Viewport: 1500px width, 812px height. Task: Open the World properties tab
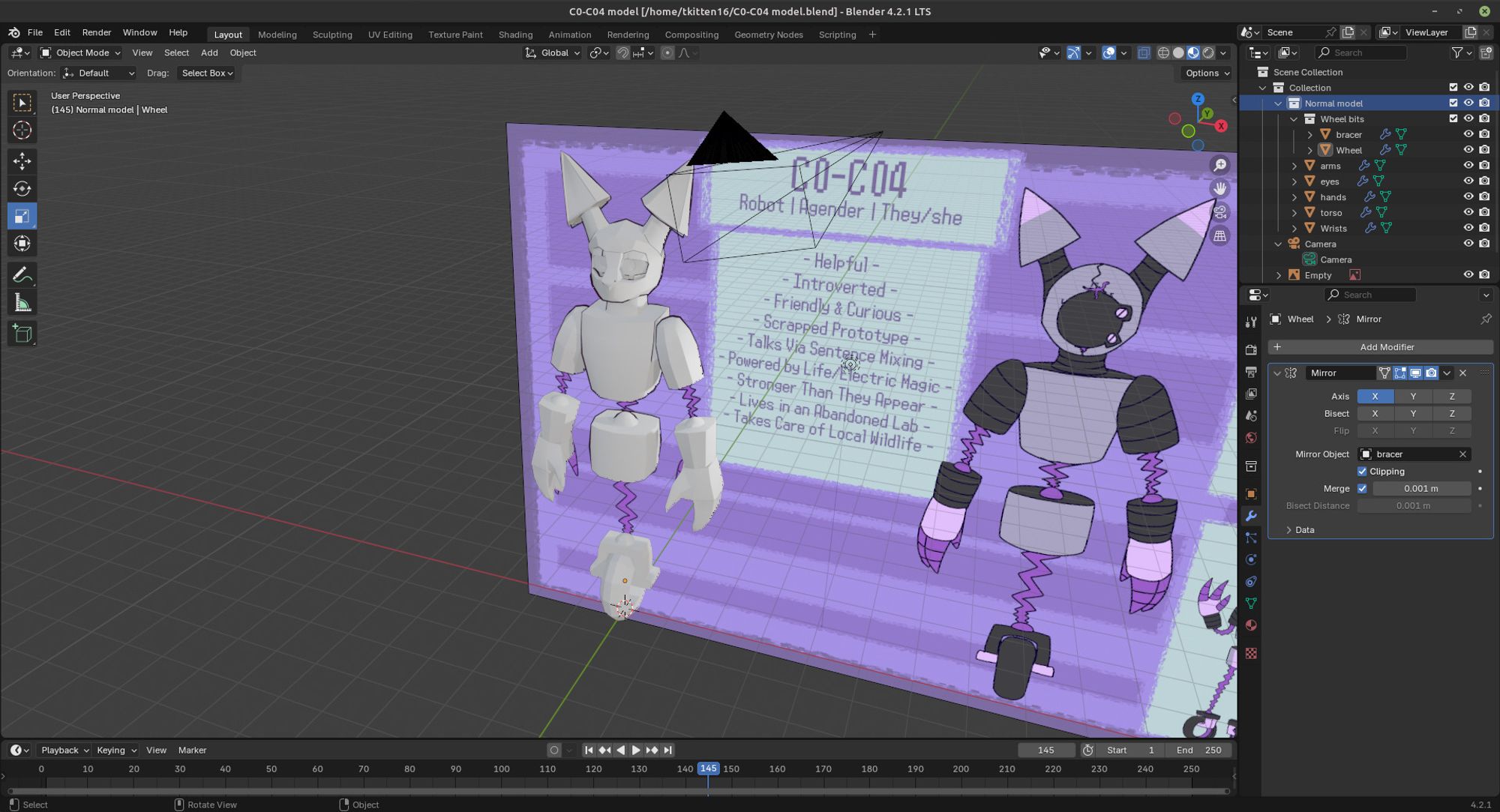(x=1250, y=438)
